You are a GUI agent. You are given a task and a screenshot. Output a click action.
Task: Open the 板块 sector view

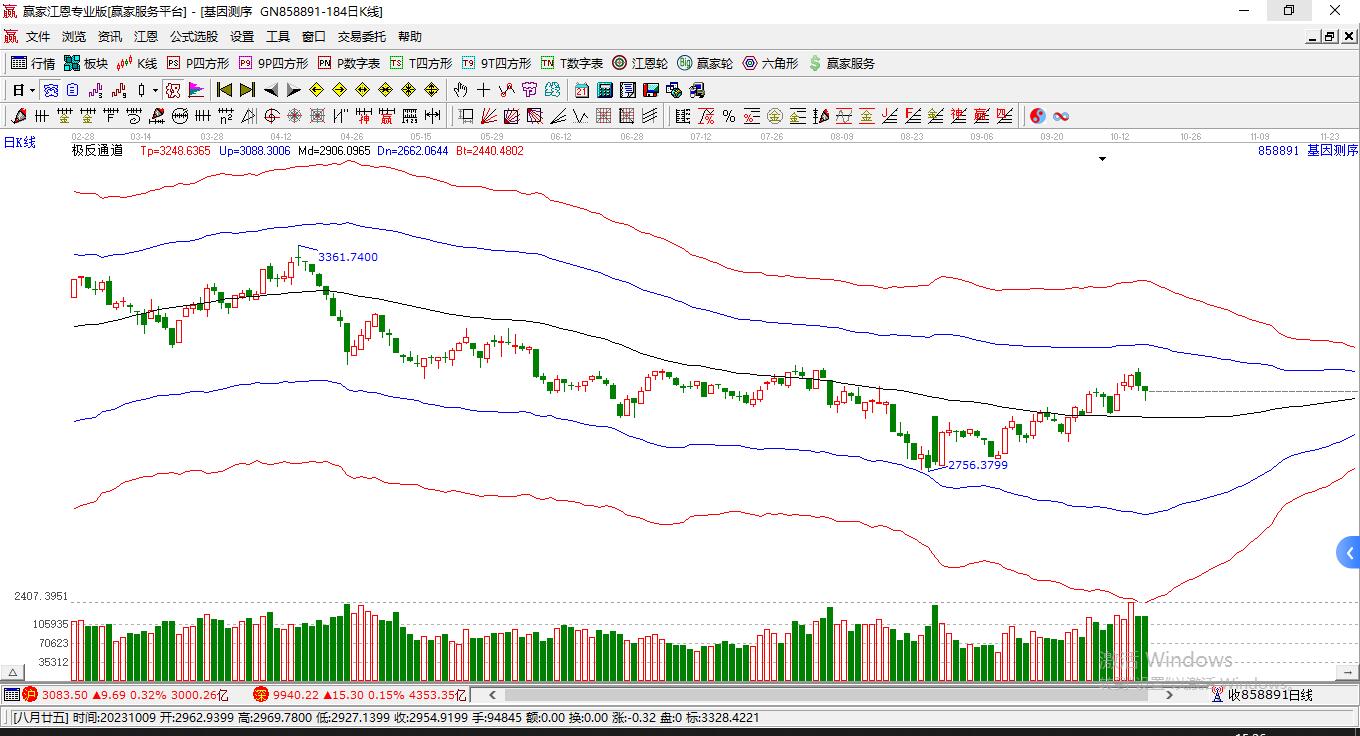pos(86,63)
